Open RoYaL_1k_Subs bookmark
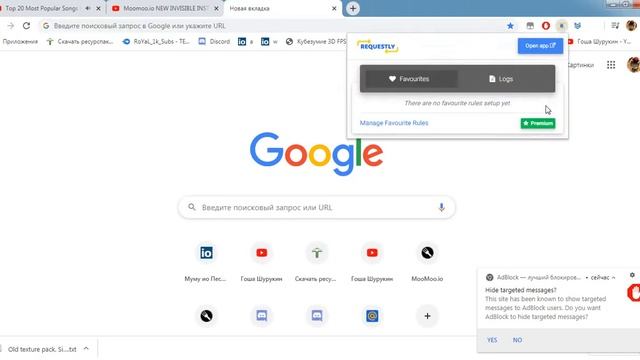 pos(156,42)
